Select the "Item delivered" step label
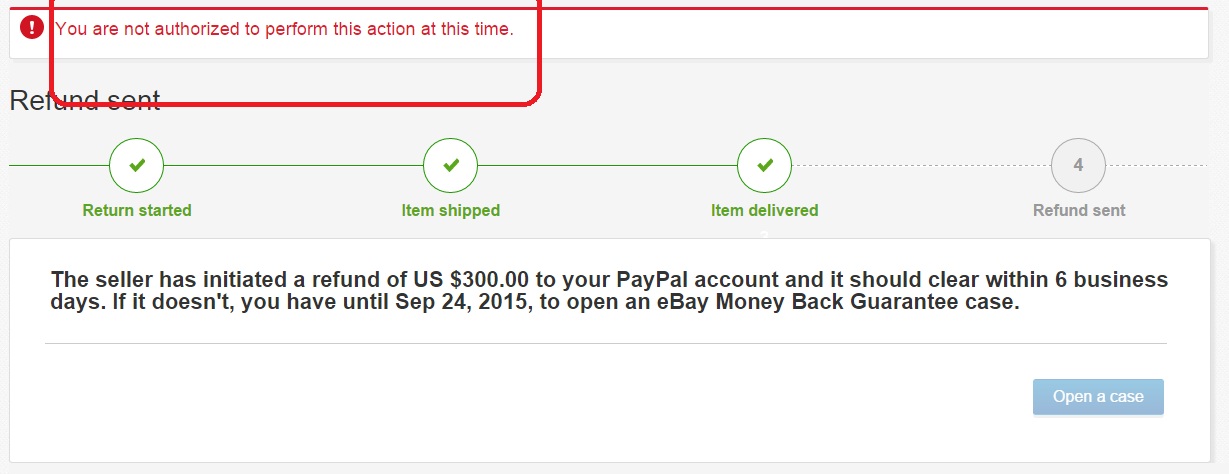 [765, 210]
